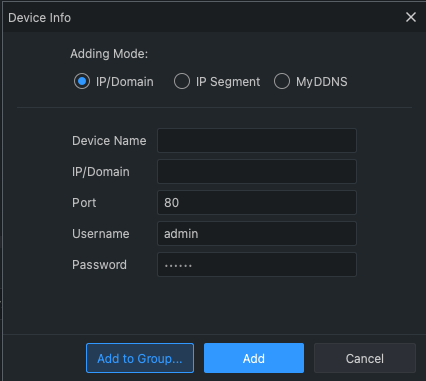Select the MyDDNS adding mode

[x=282, y=82]
